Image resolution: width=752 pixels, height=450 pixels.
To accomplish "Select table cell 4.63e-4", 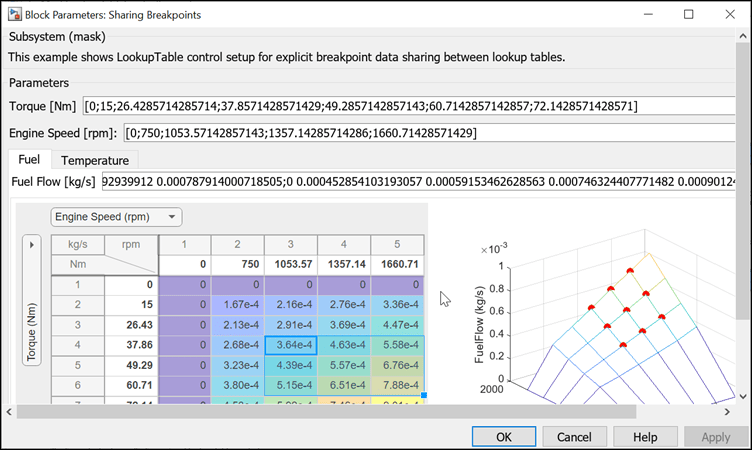I will (344, 345).
